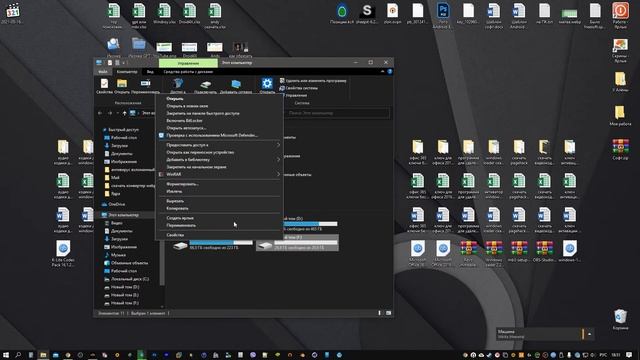
Task: Collapse the ribbon with the arrow
Action: click(382, 71)
